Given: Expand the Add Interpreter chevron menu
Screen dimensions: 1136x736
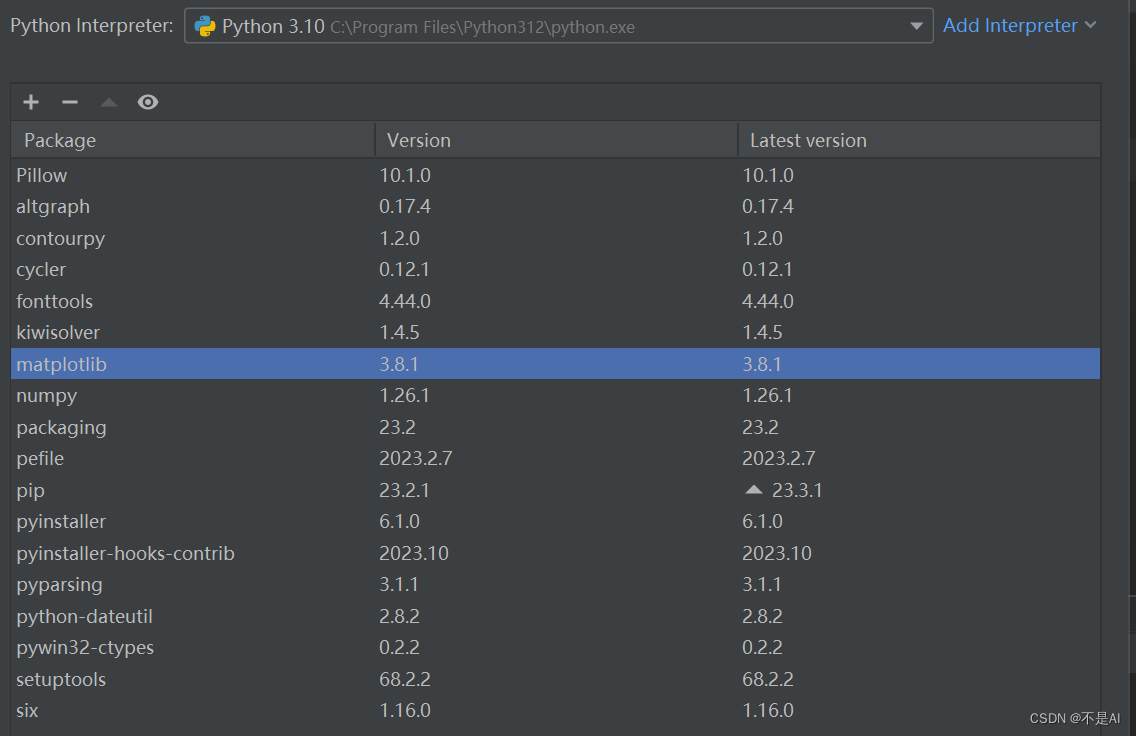Looking at the screenshot, I should (x=1088, y=25).
